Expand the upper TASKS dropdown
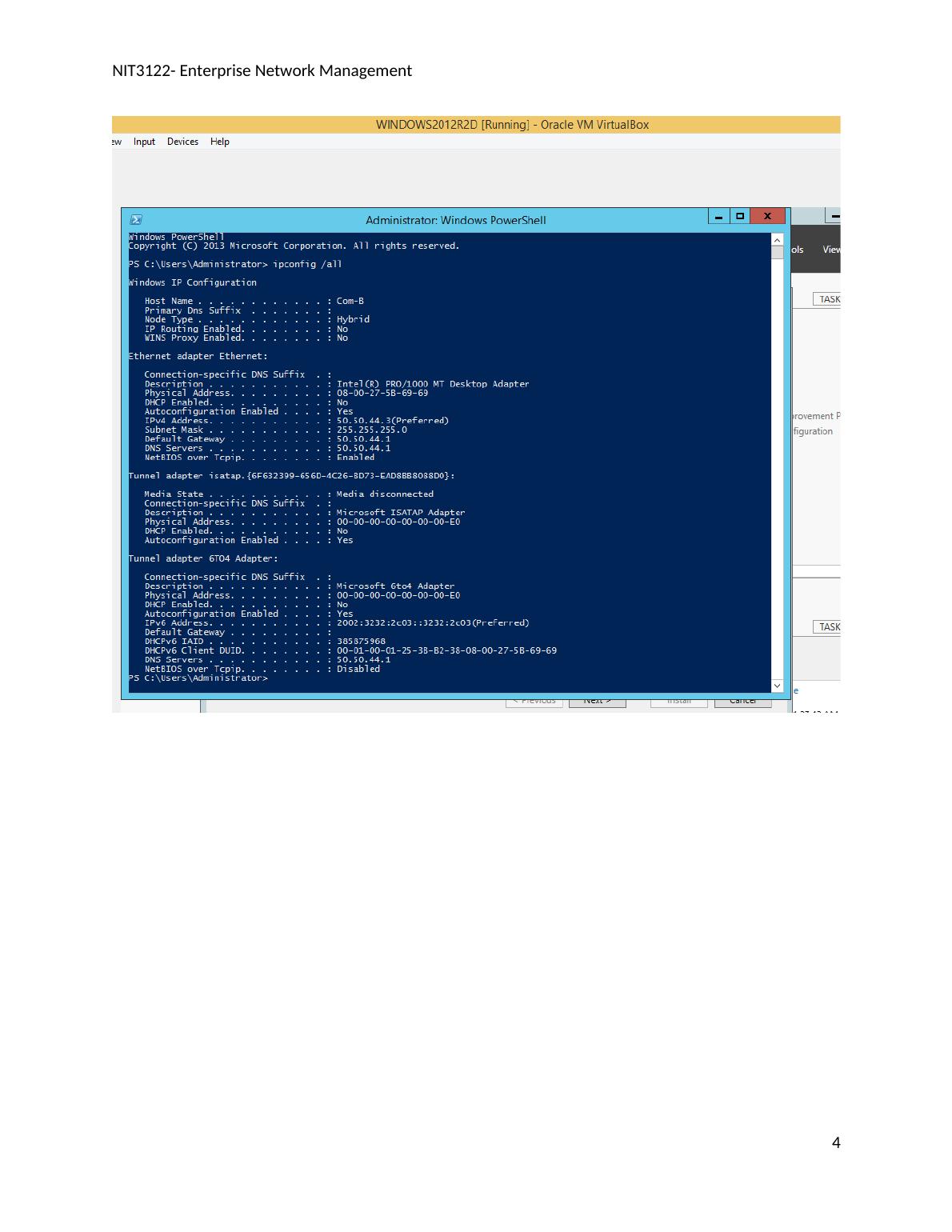The width and height of the screenshot is (952, 1232). (x=829, y=299)
